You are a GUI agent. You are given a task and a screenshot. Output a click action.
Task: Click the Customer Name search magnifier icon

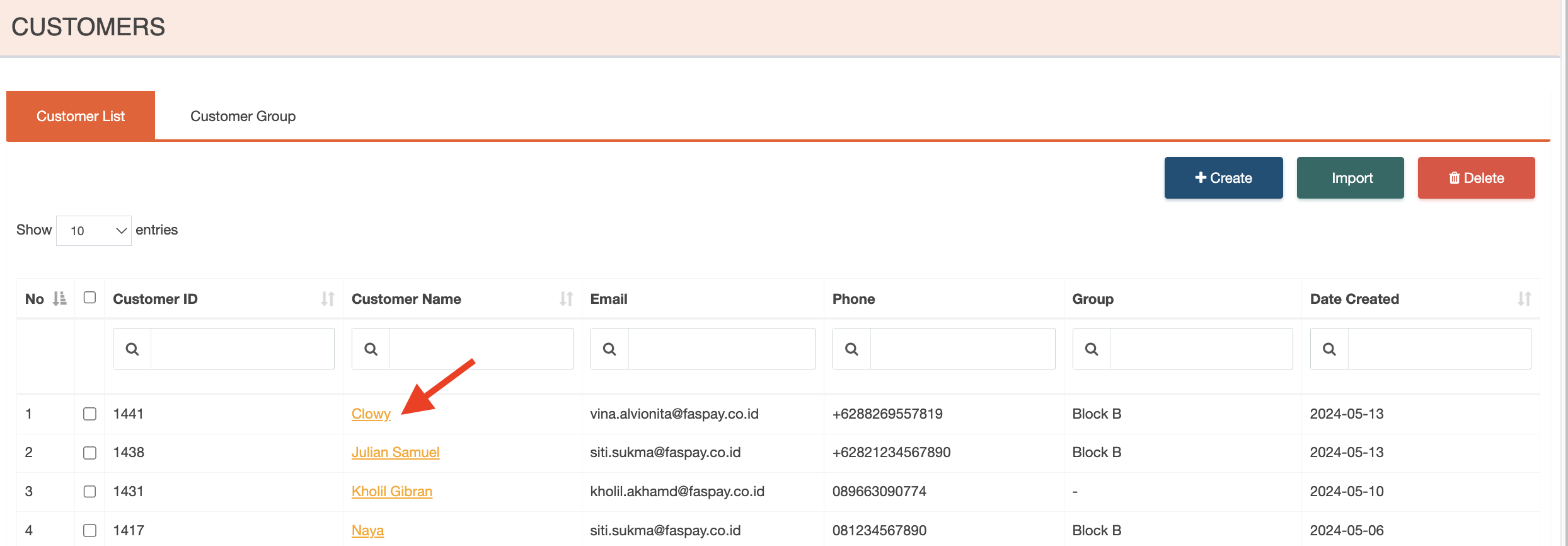point(371,349)
